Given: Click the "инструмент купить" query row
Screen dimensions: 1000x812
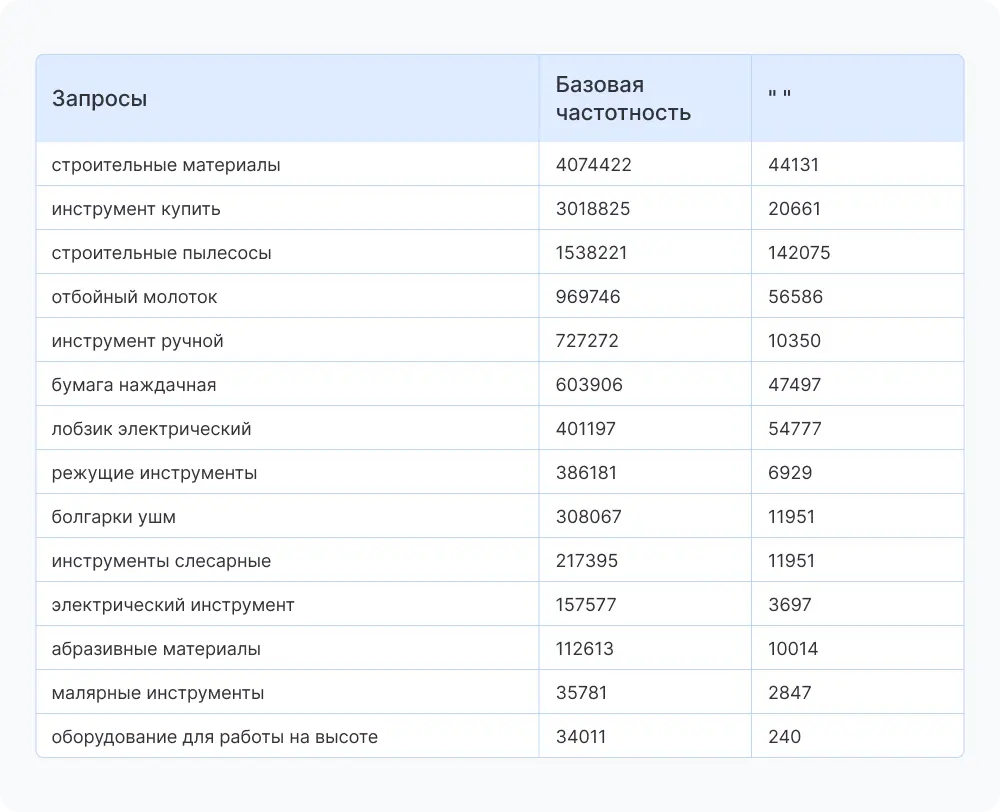Looking at the screenshot, I should (136, 209).
